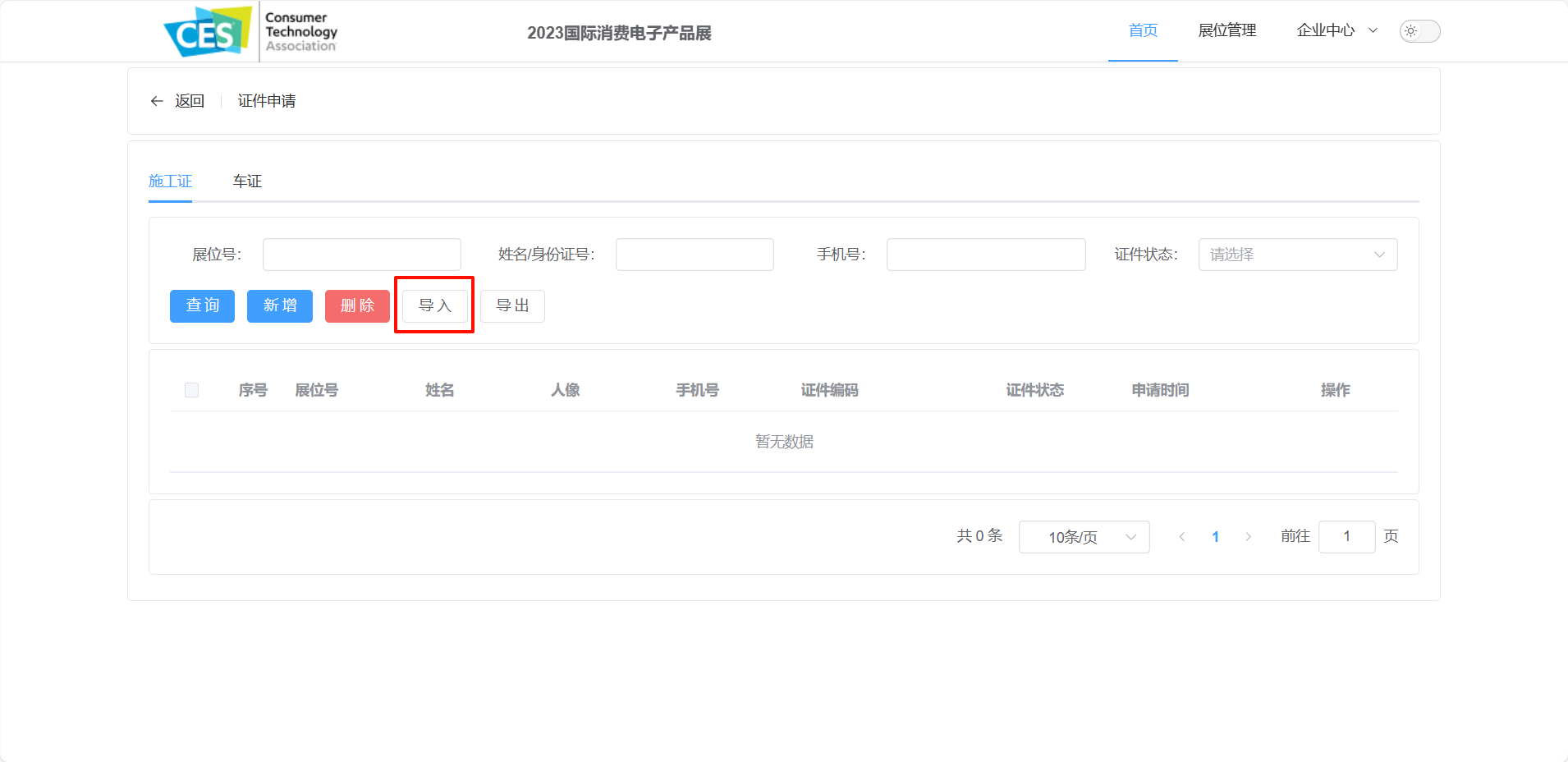Click the 查询 button
The width and height of the screenshot is (1568, 762).
202,306
